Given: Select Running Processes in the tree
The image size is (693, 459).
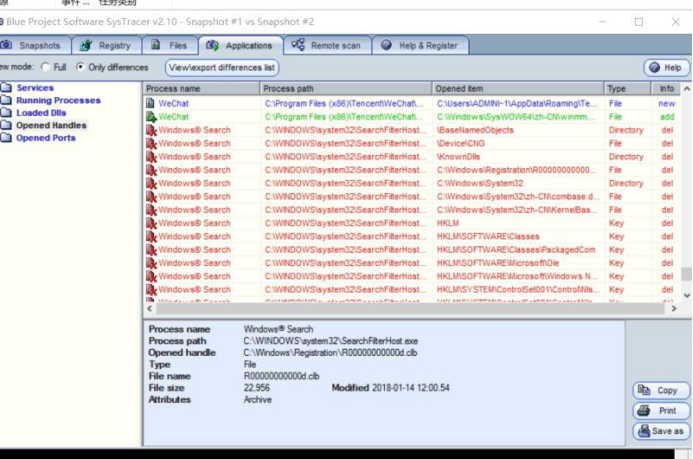Looking at the screenshot, I should point(58,100).
